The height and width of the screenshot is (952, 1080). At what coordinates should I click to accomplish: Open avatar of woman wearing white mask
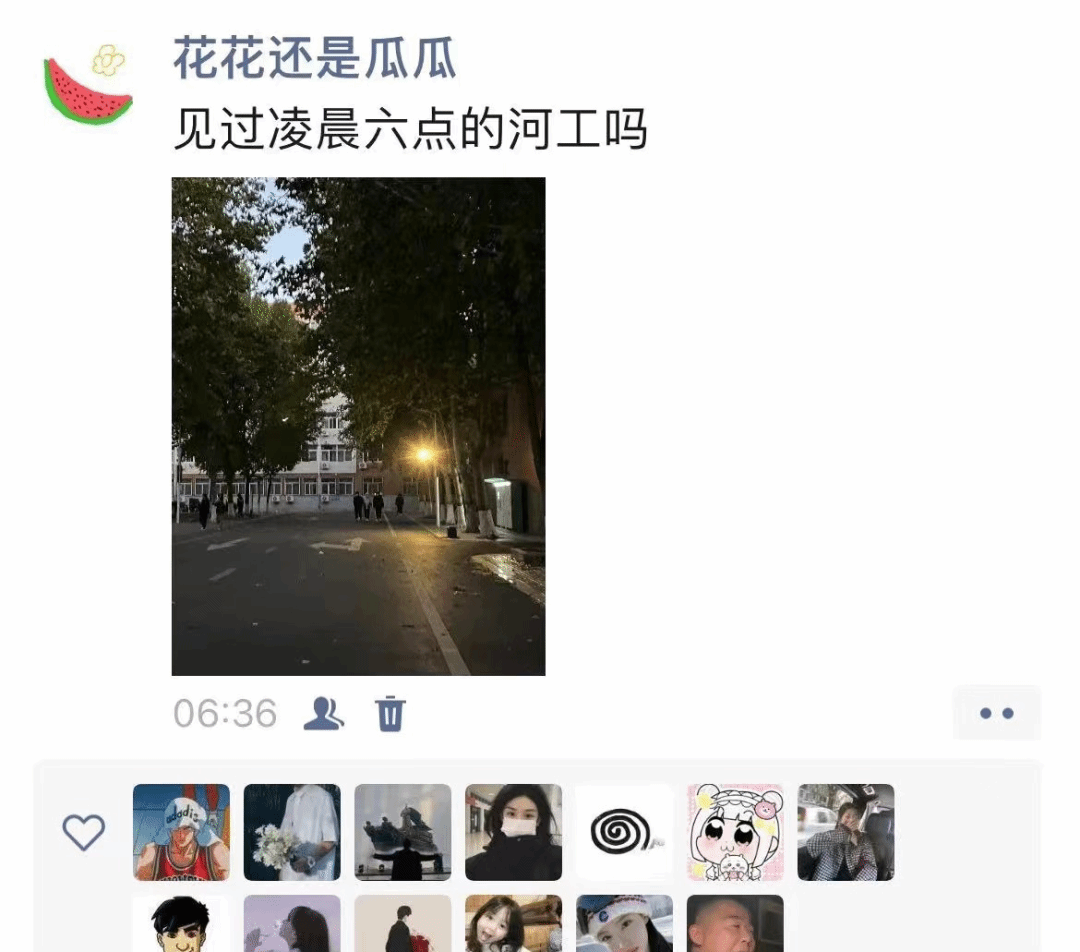coord(514,832)
